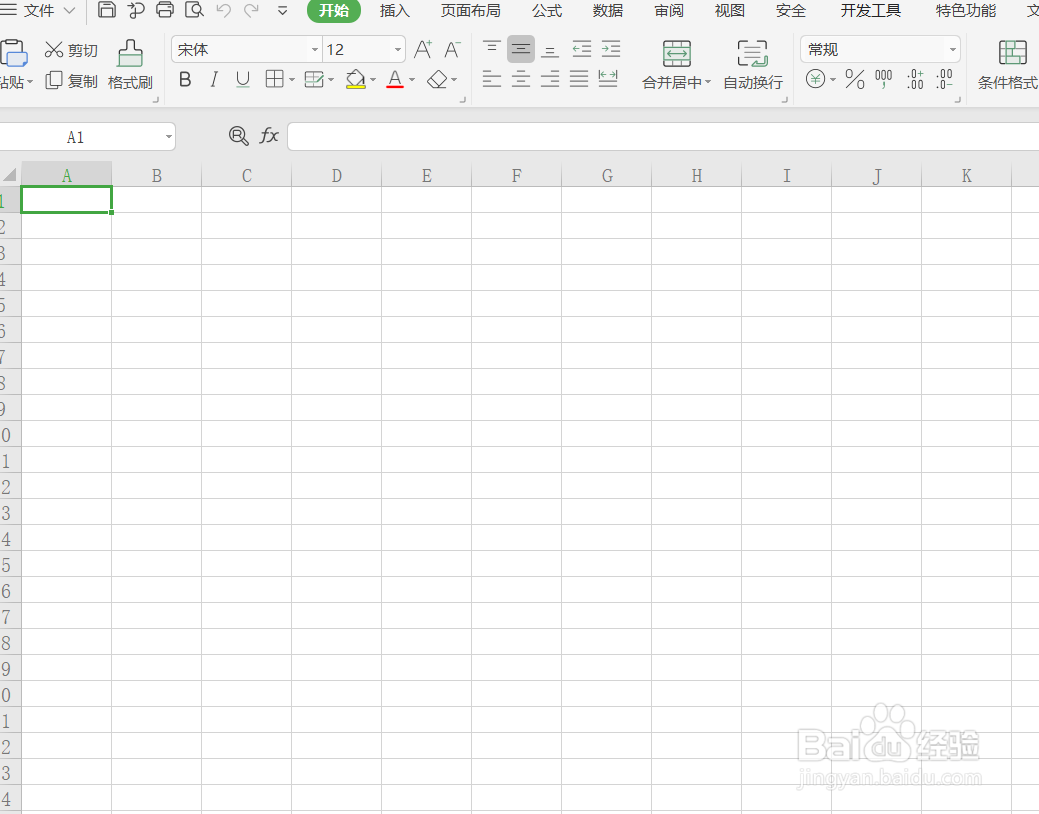The width and height of the screenshot is (1039, 814).
Task: Select the 开始 (Home) tab
Action: [x=334, y=11]
